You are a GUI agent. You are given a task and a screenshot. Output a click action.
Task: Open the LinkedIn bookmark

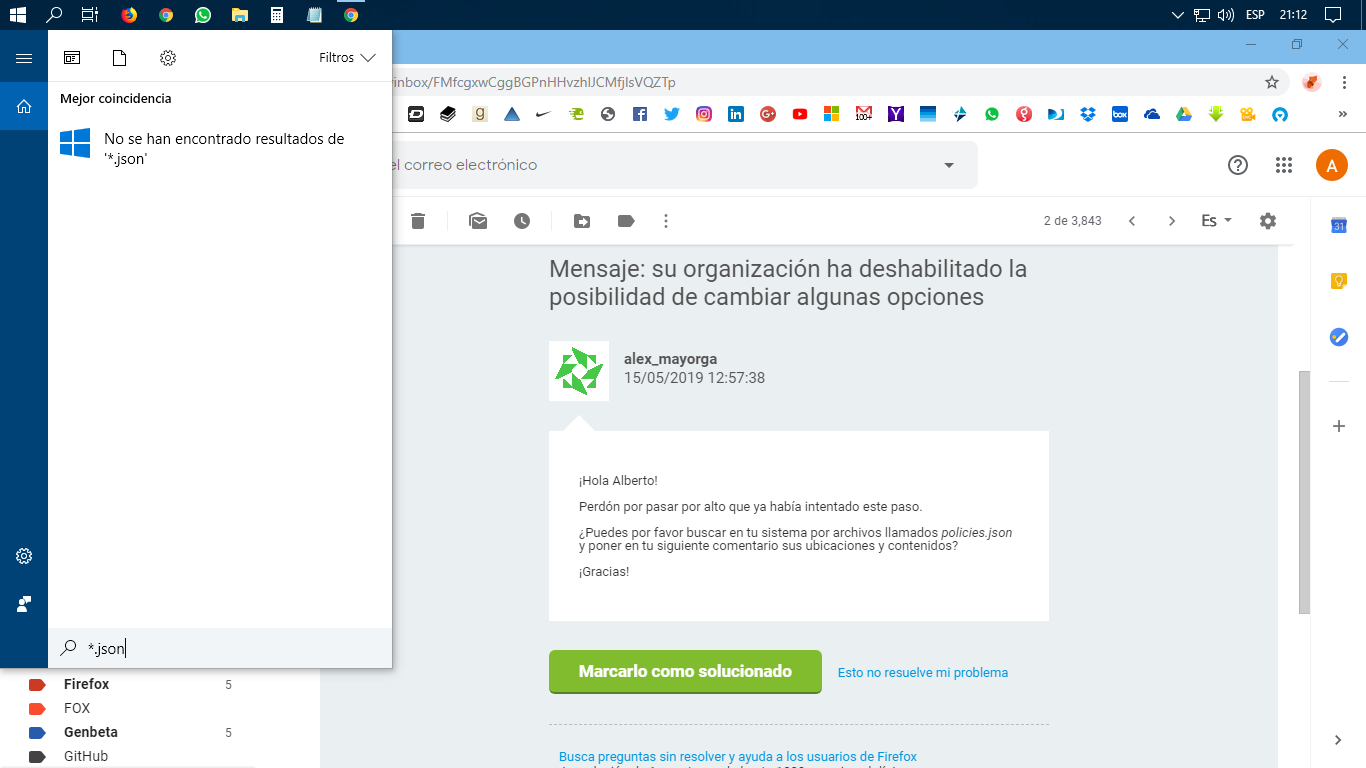[x=736, y=114]
